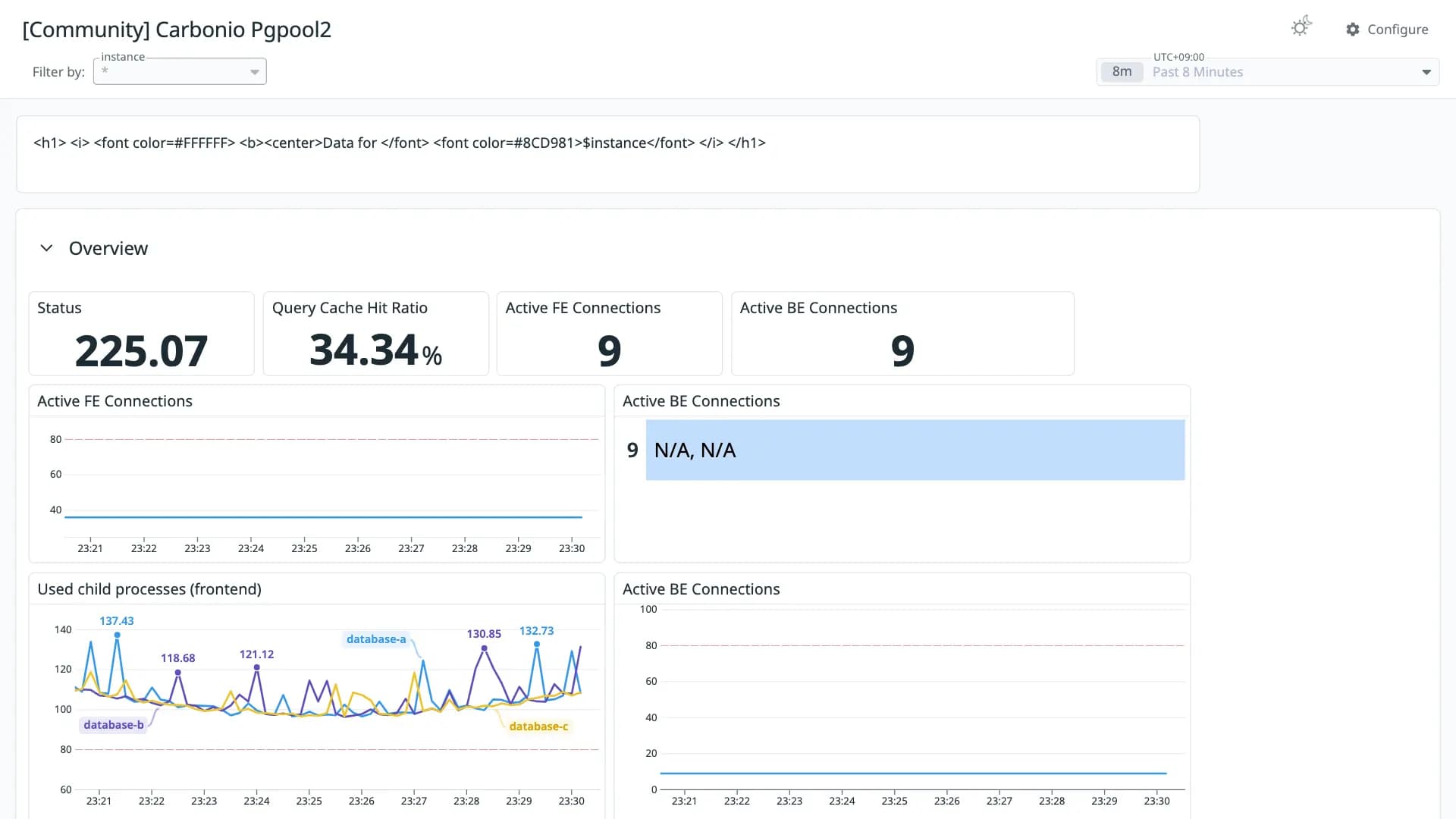Open the Past 8 Minutes time range dropdown
This screenshot has width=1456, height=819.
pyautogui.click(x=1267, y=72)
